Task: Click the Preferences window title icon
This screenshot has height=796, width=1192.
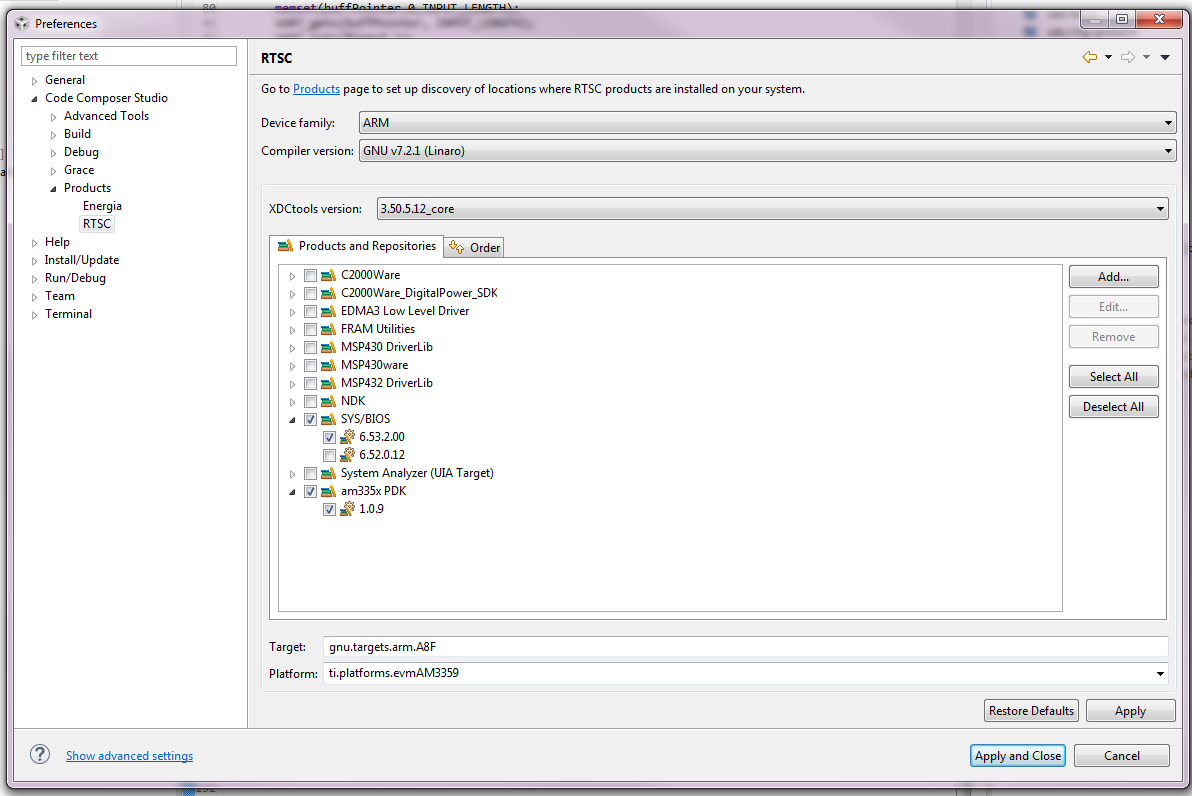Action: (22, 24)
